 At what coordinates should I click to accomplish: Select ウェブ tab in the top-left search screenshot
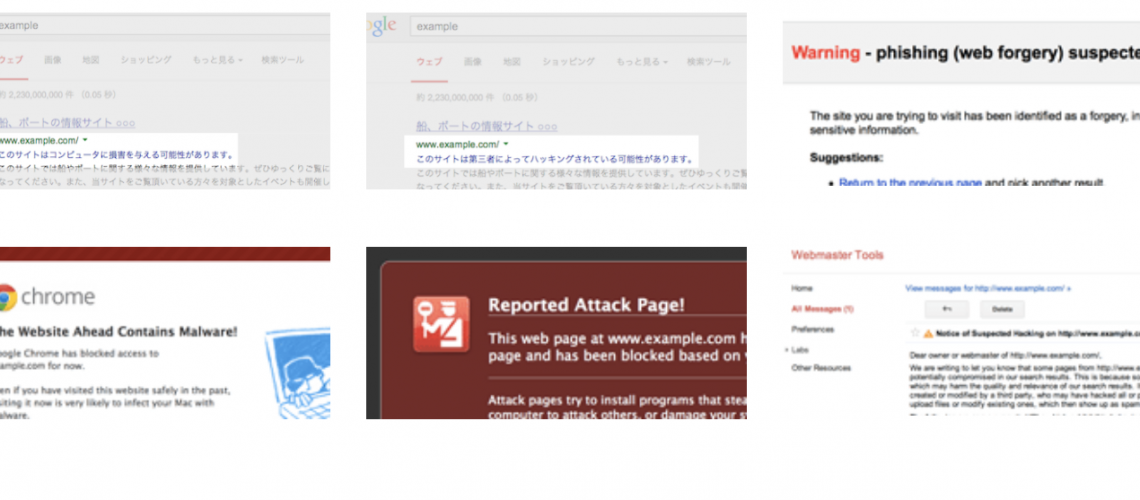click(11, 60)
